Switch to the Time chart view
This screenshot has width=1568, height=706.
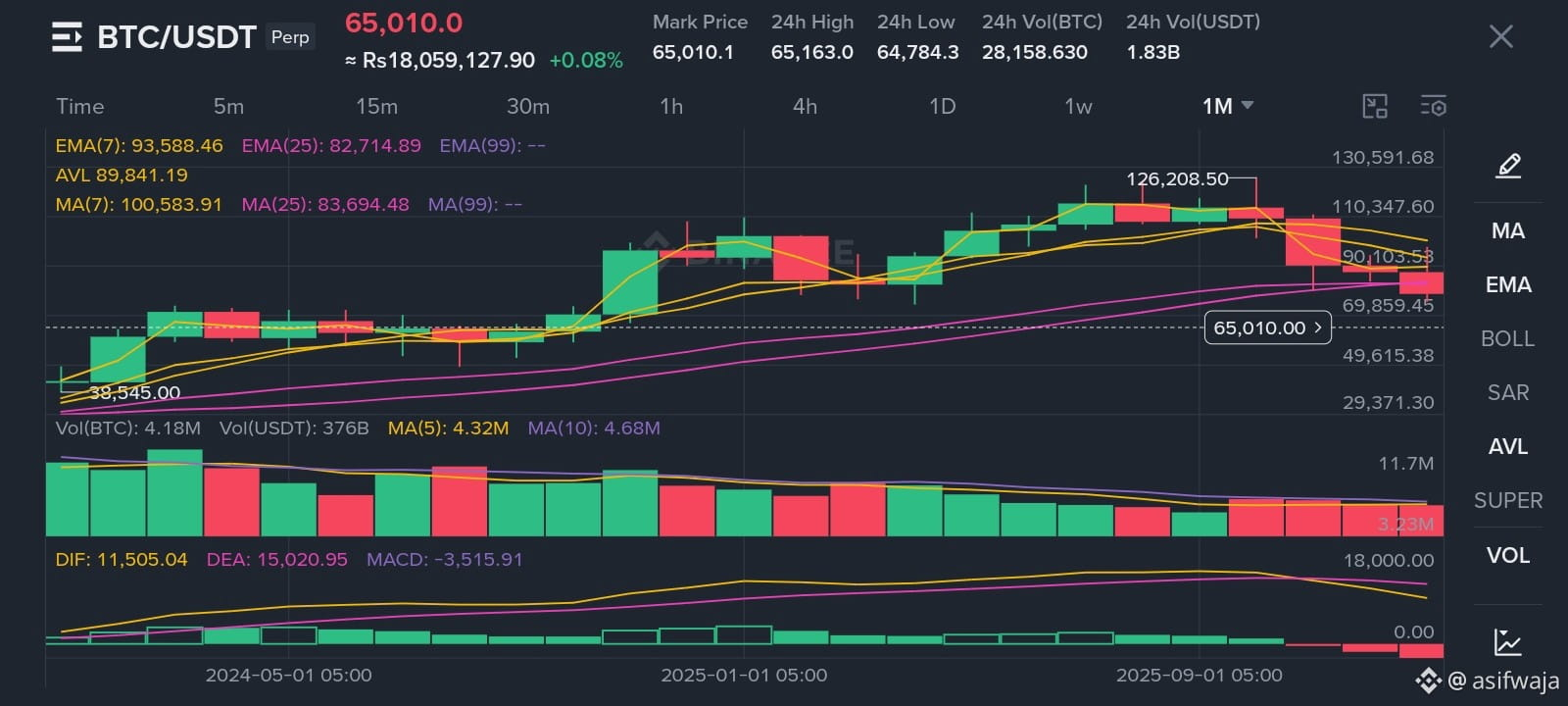coord(79,106)
